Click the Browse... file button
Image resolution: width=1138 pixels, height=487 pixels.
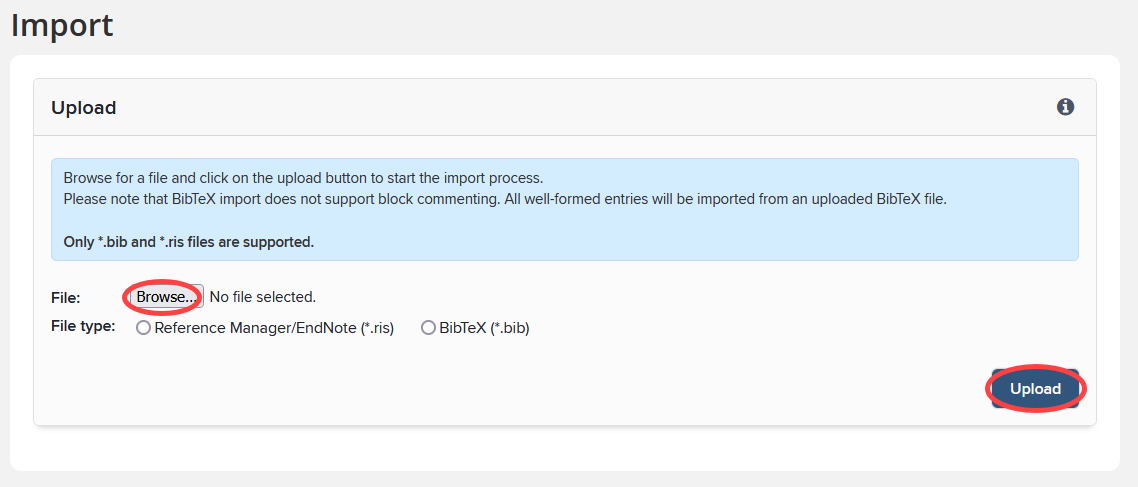click(x=166, y=297)
